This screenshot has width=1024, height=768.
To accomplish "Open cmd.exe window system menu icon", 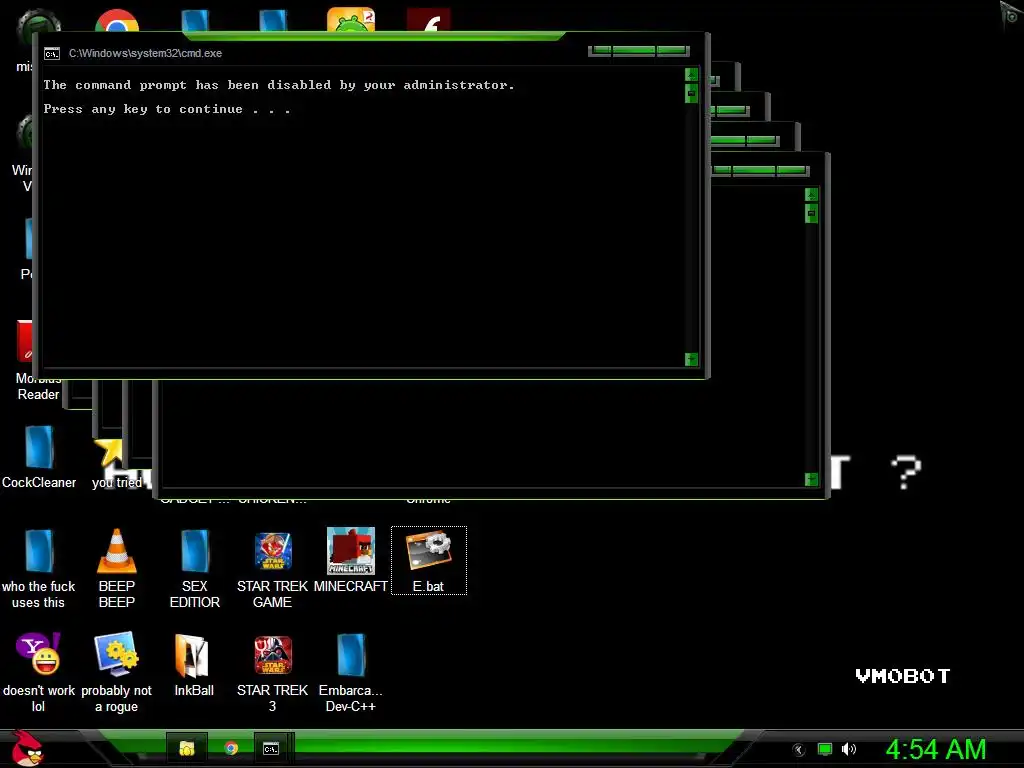I will [x=52, y=54].
